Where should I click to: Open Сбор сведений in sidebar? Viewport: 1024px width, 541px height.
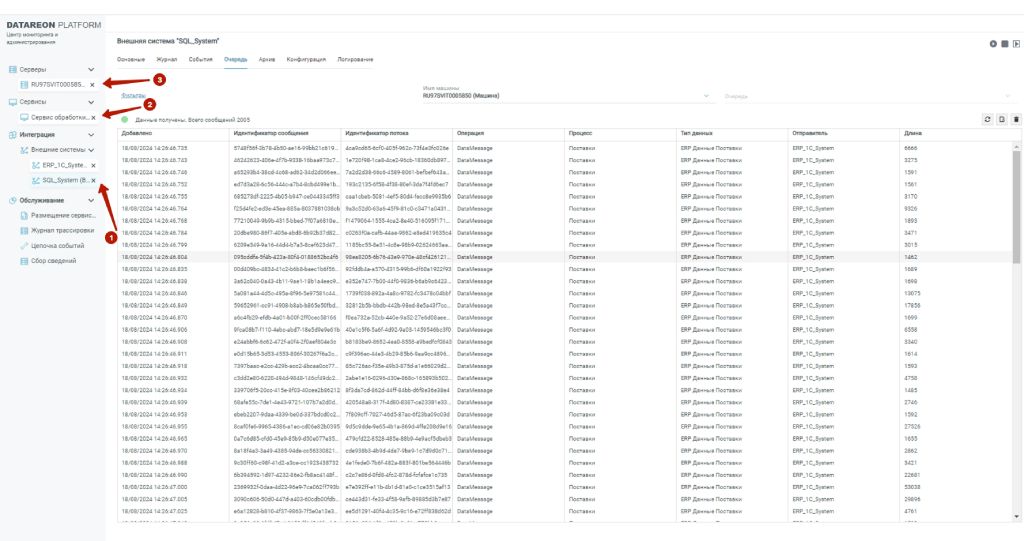[54, 261]
